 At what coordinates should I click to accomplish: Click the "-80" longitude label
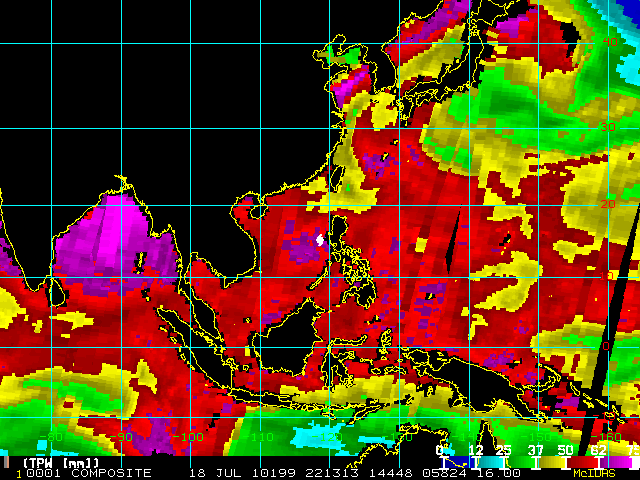(x=53, y=437)
